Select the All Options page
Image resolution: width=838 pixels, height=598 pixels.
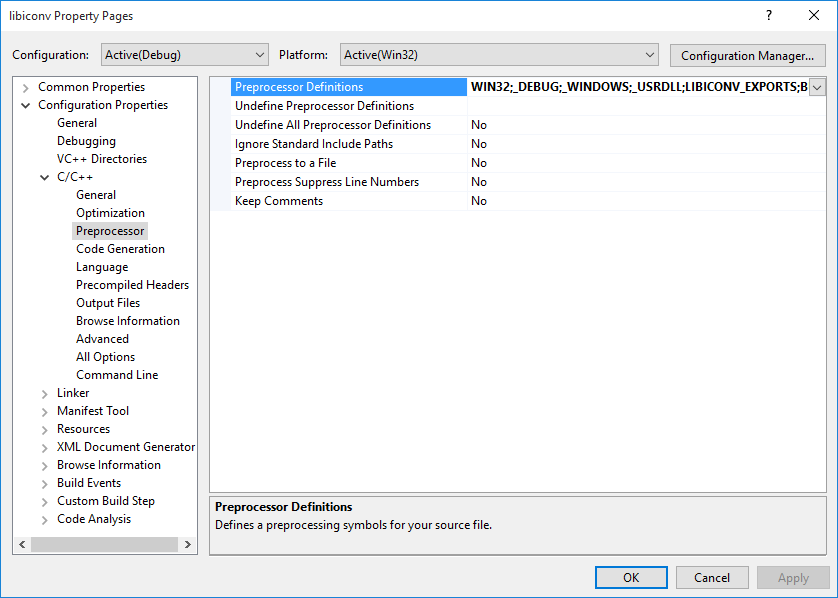pyautogui.click(x=105, y=357)
